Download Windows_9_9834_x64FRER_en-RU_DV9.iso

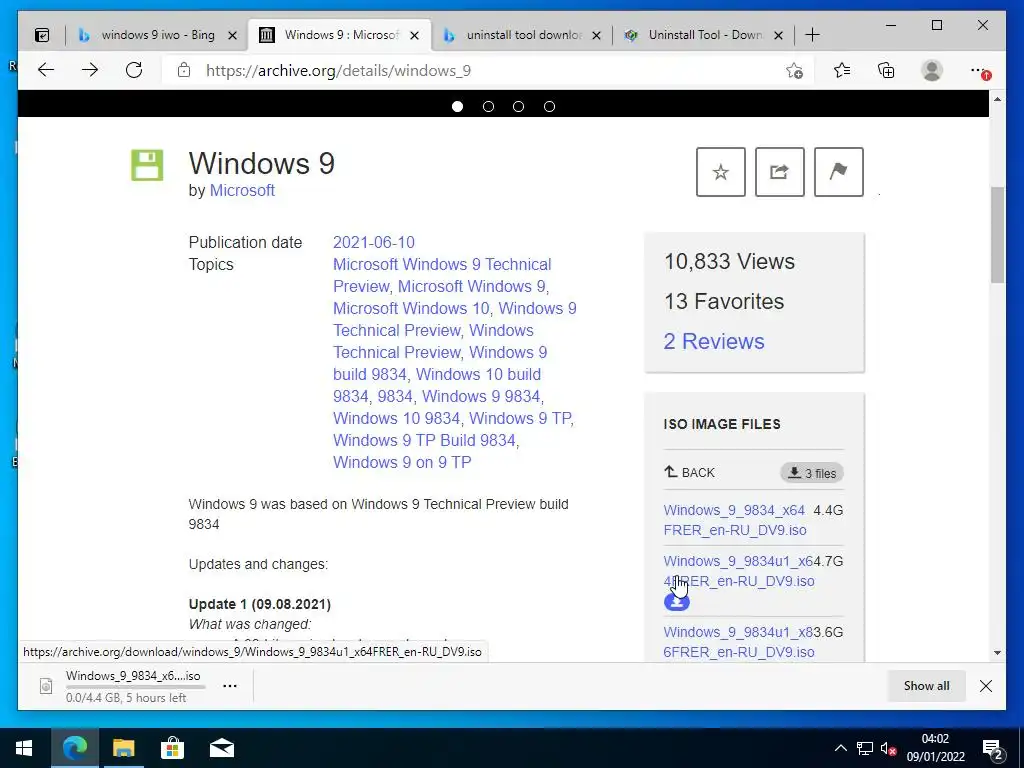click(x=735, y=520)
